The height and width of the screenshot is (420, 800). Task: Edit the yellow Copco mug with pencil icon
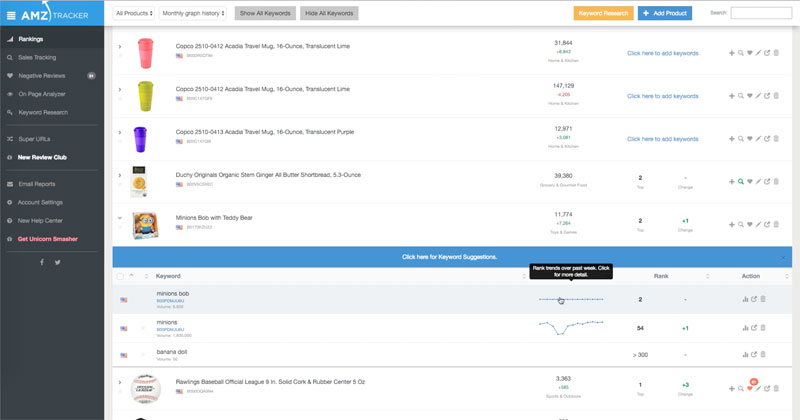[758, 96]
